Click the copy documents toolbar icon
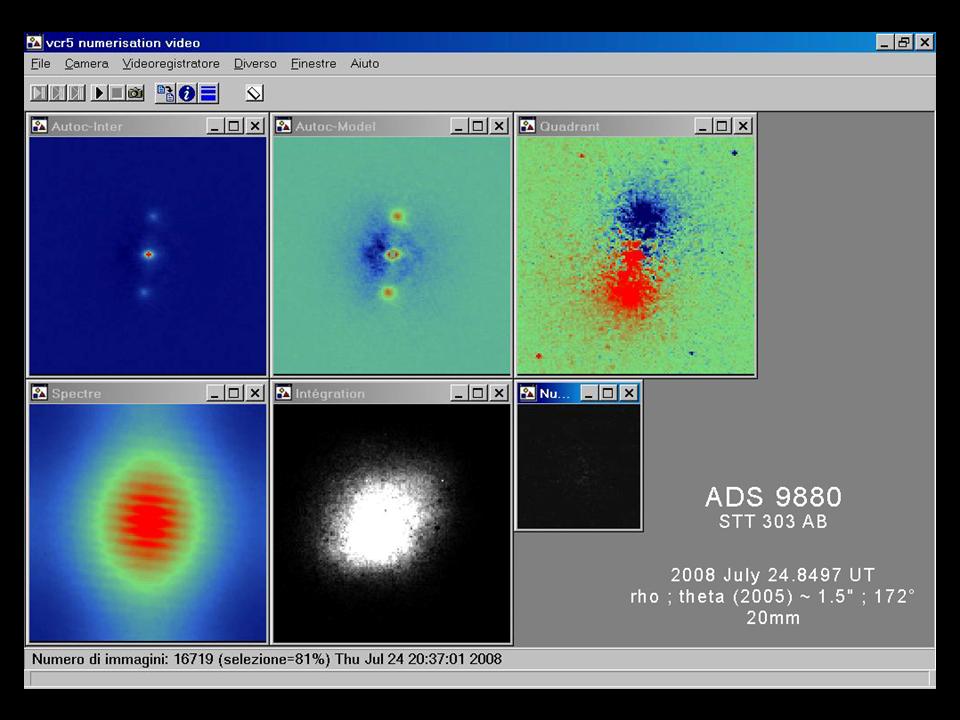The width and height of the screenshot is (960, 720). point(165,93)
